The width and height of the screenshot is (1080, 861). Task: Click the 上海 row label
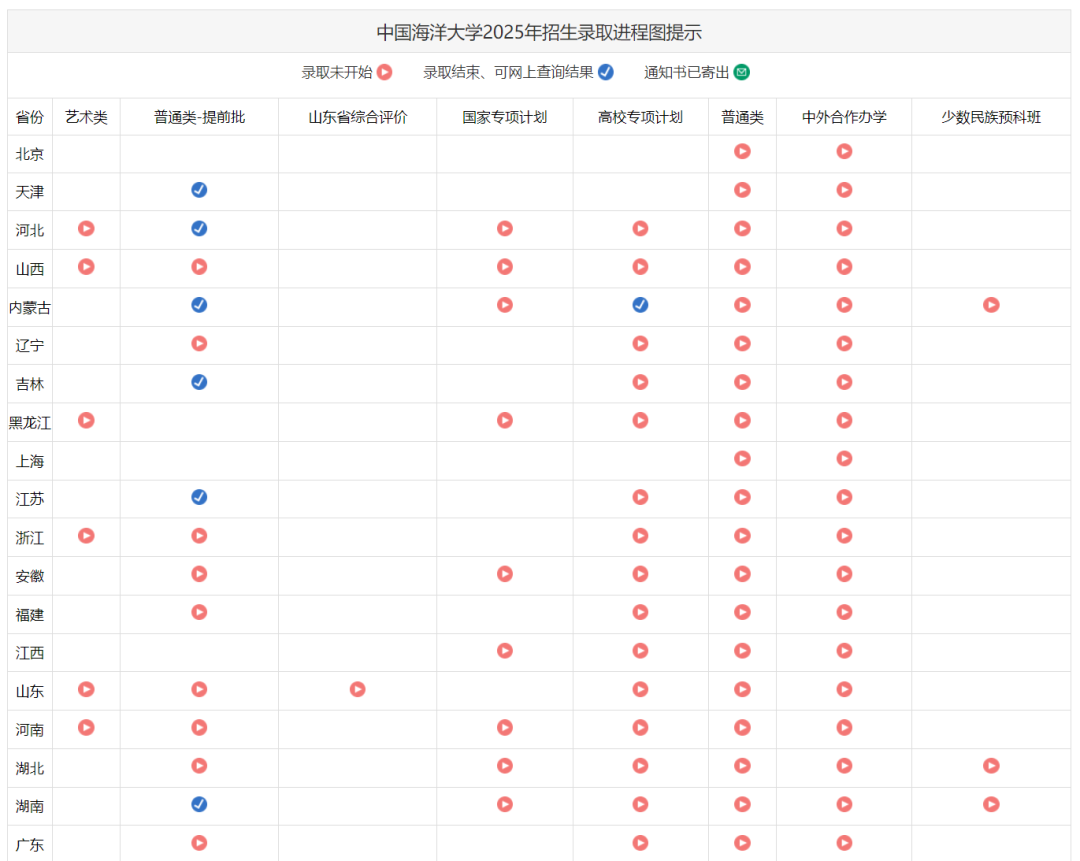30,461
